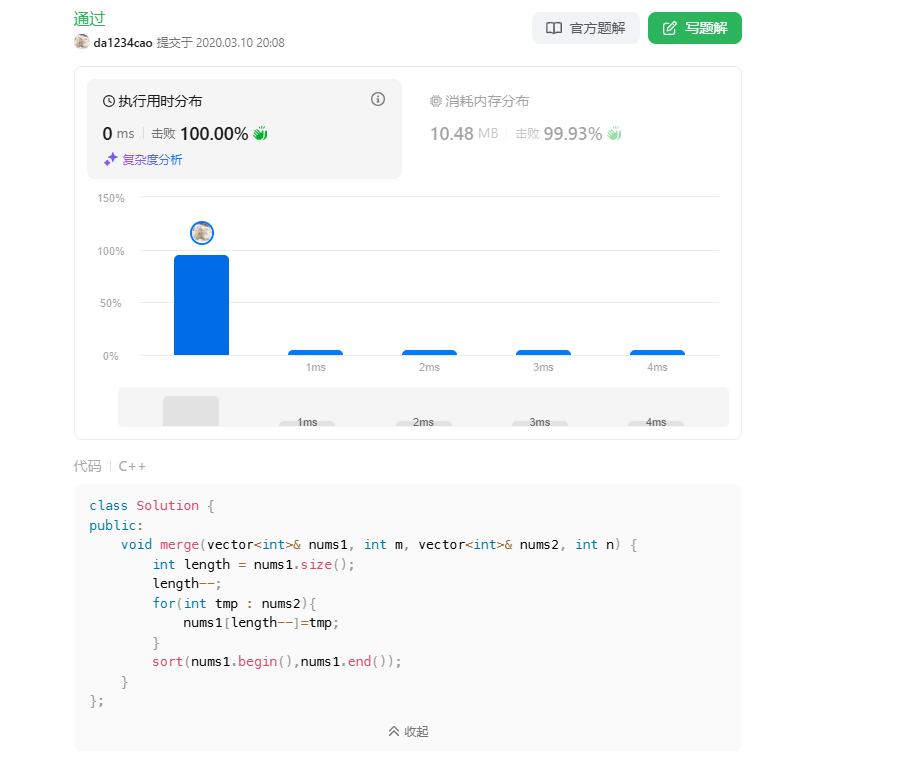Click the sparkle icon next to 复杂度分析
Viewport: 900px width, 761px height.
[x=111, y=159]
